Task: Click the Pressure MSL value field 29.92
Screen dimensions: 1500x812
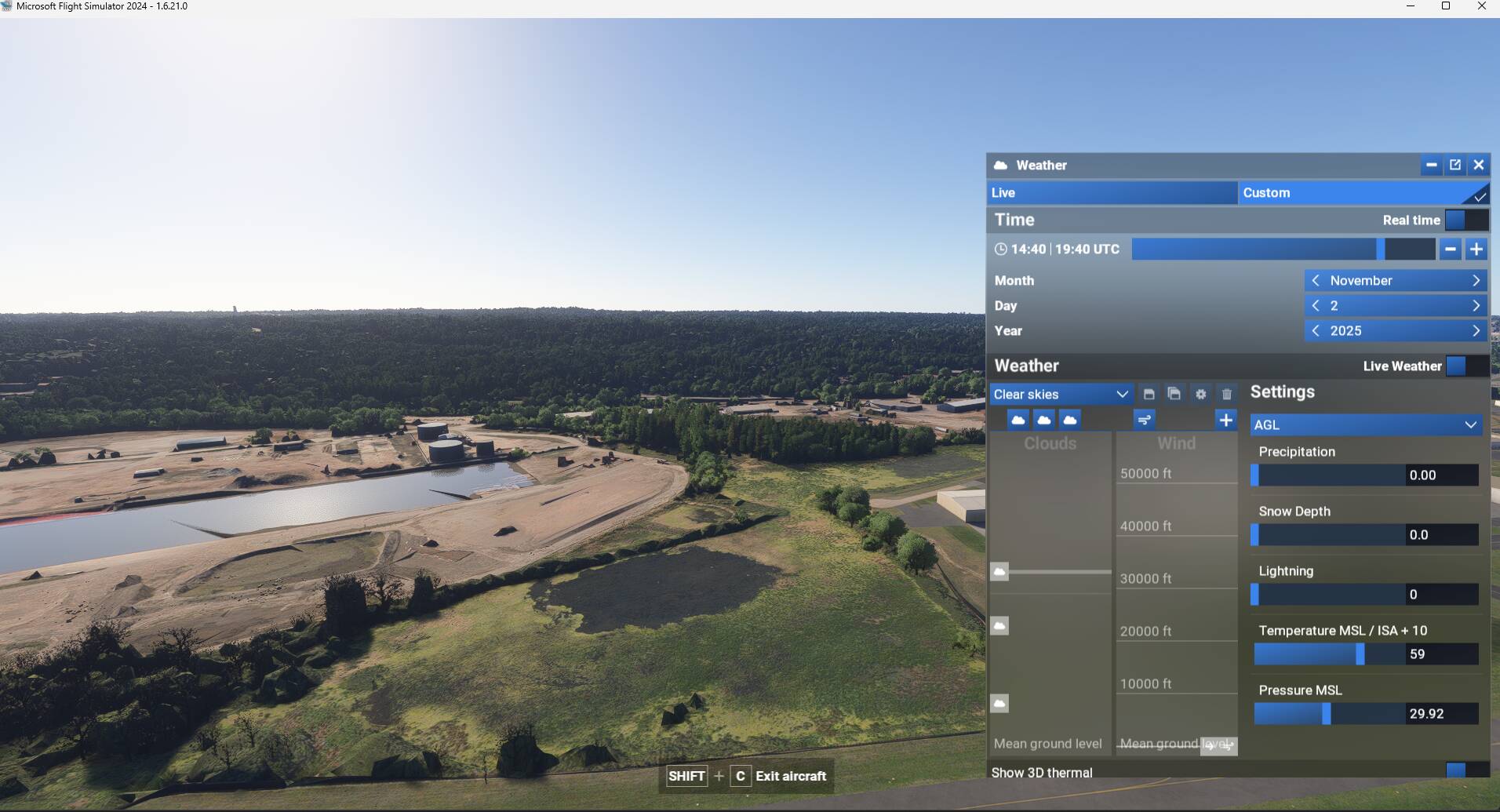Action: pyautogui.click(x=1425, y=714)
